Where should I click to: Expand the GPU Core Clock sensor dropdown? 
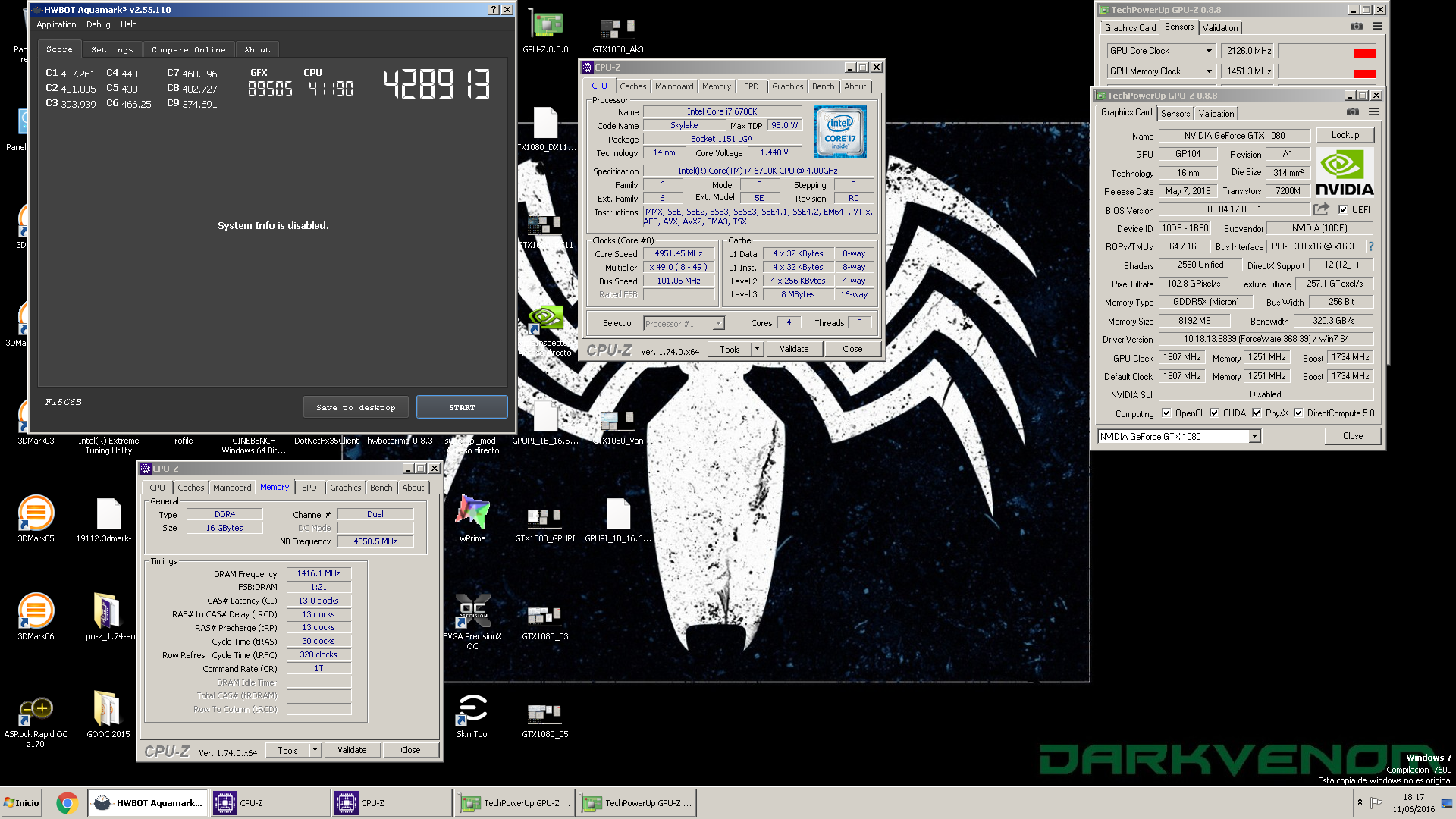click(x=1209, y=51)
